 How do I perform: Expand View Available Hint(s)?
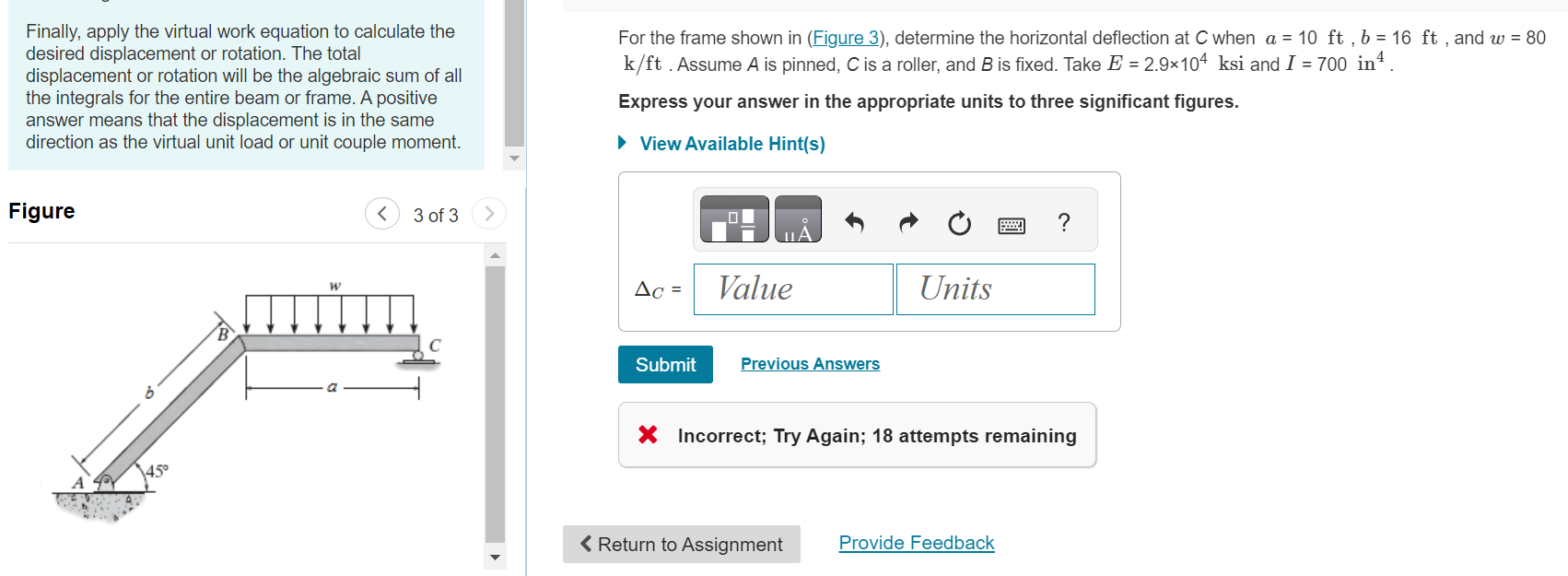(x=732, y=144)
